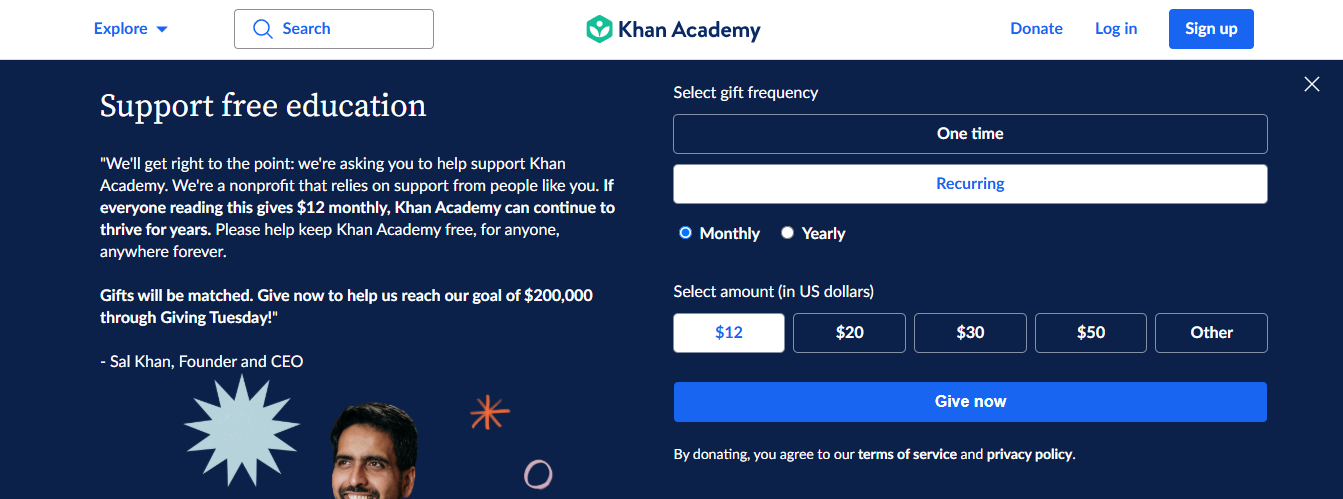Screen dimensions: 1343x499
Task: Open the Donate link in header
Action: click(1036, 29)
